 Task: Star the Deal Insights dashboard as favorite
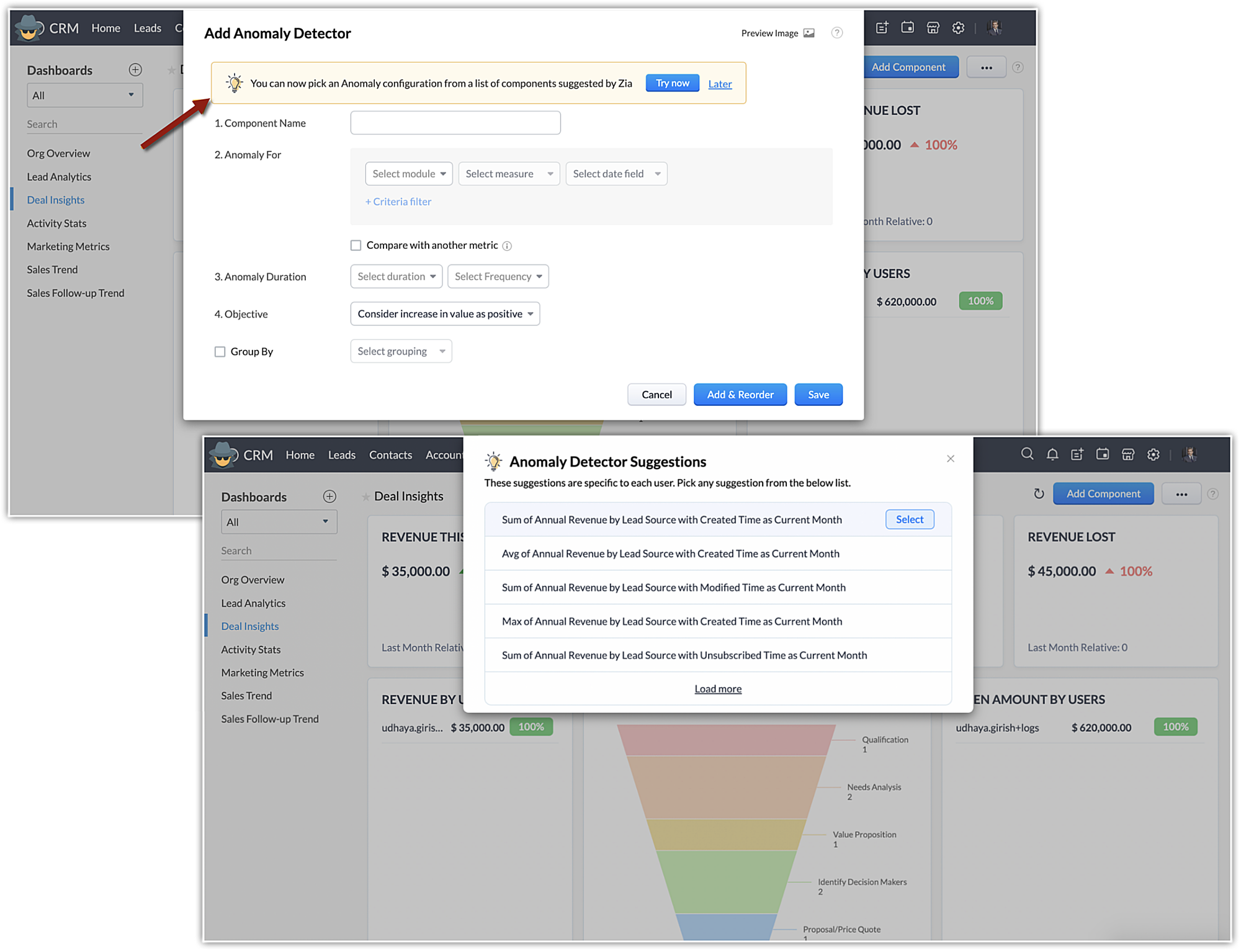click(365, 496)
